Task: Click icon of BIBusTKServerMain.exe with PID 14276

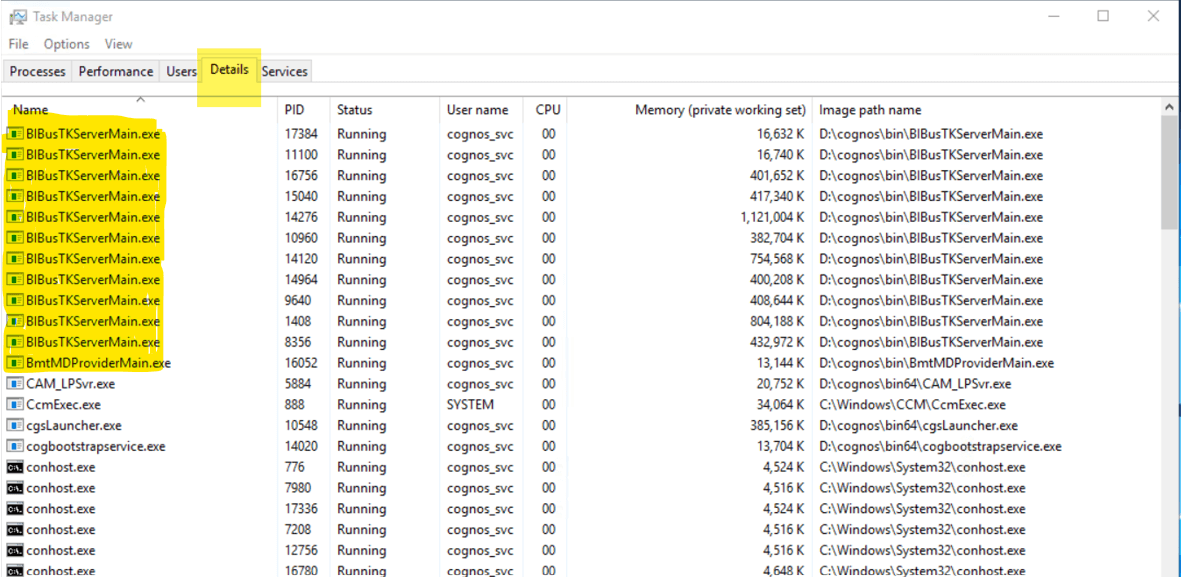Action: (15, 218)
